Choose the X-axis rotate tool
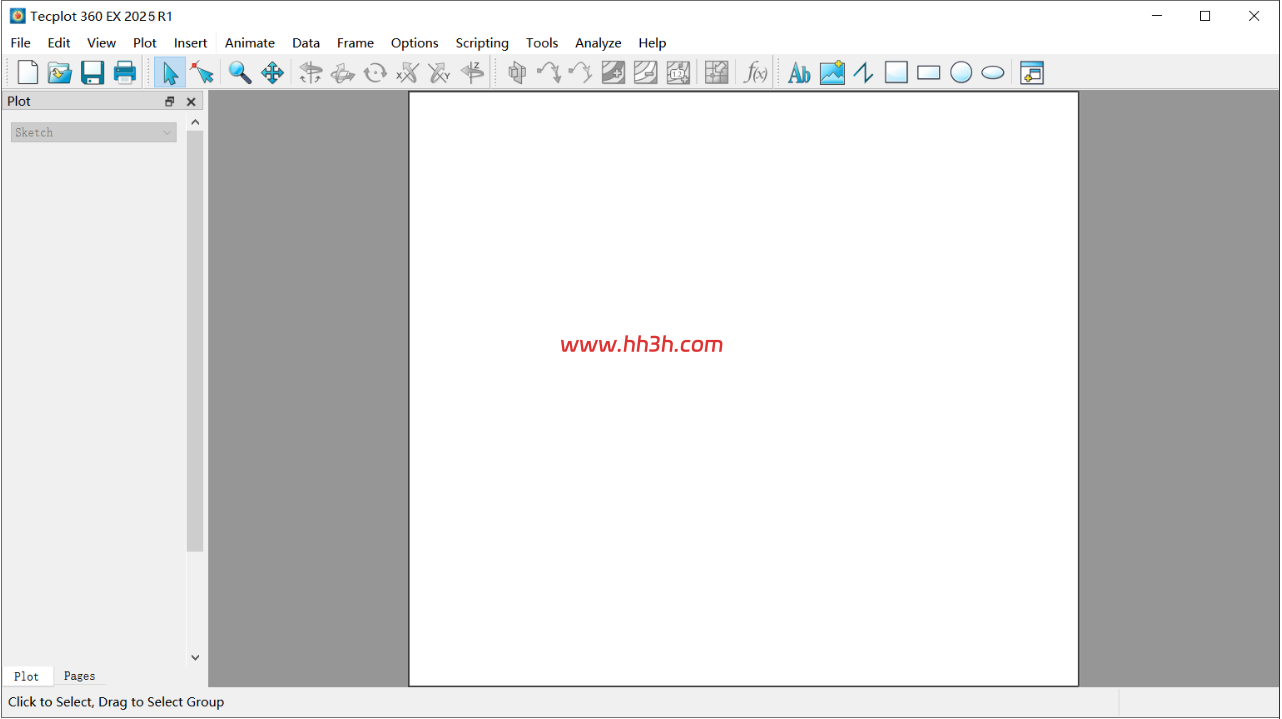The image size is (1282, 719). [407, 72]
